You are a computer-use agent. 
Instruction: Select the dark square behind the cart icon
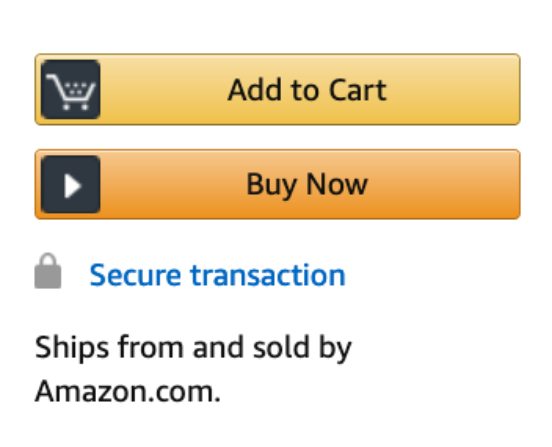click(x=70, y=90)
